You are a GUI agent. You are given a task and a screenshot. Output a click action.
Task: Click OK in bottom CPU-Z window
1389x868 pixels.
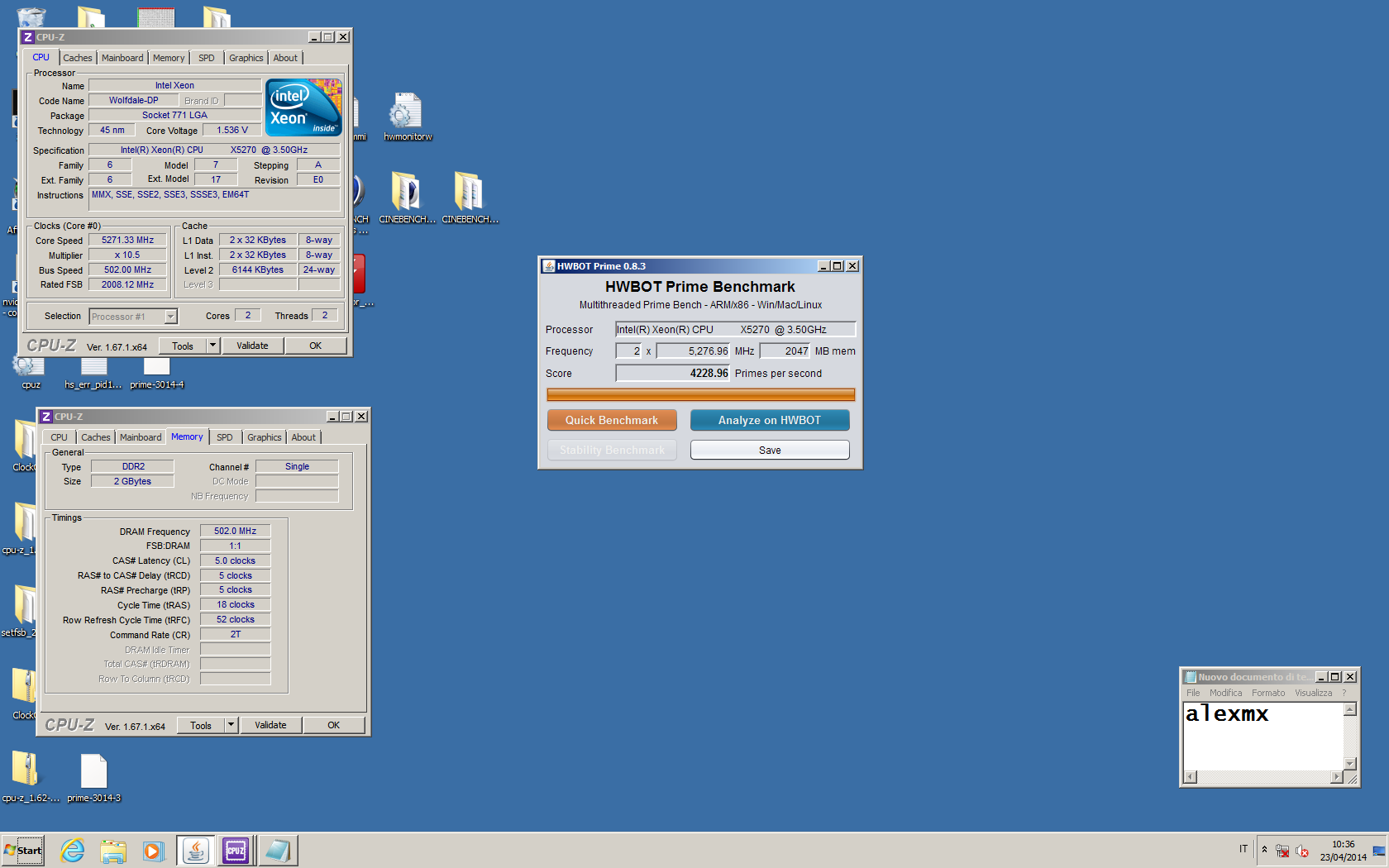click(334, 725)
